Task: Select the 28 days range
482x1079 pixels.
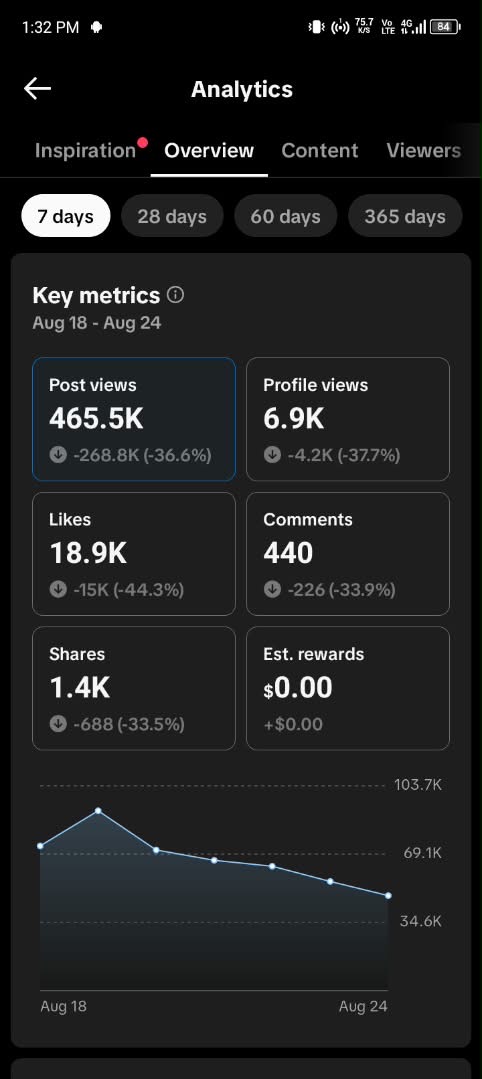Action: 172,216
